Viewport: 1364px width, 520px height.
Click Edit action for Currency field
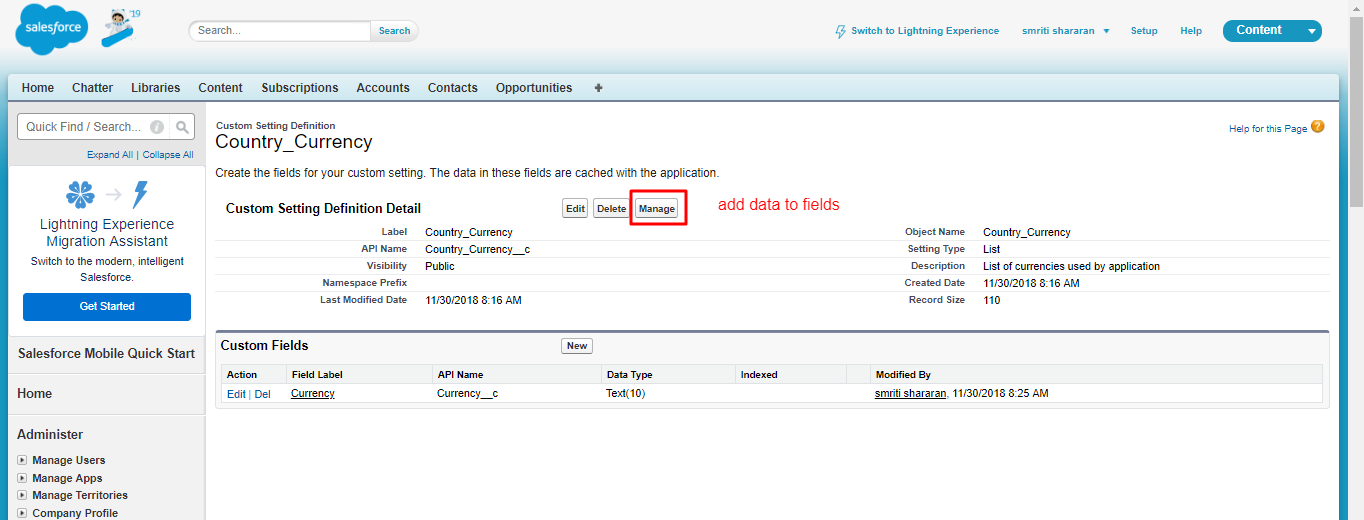point(236,394)
